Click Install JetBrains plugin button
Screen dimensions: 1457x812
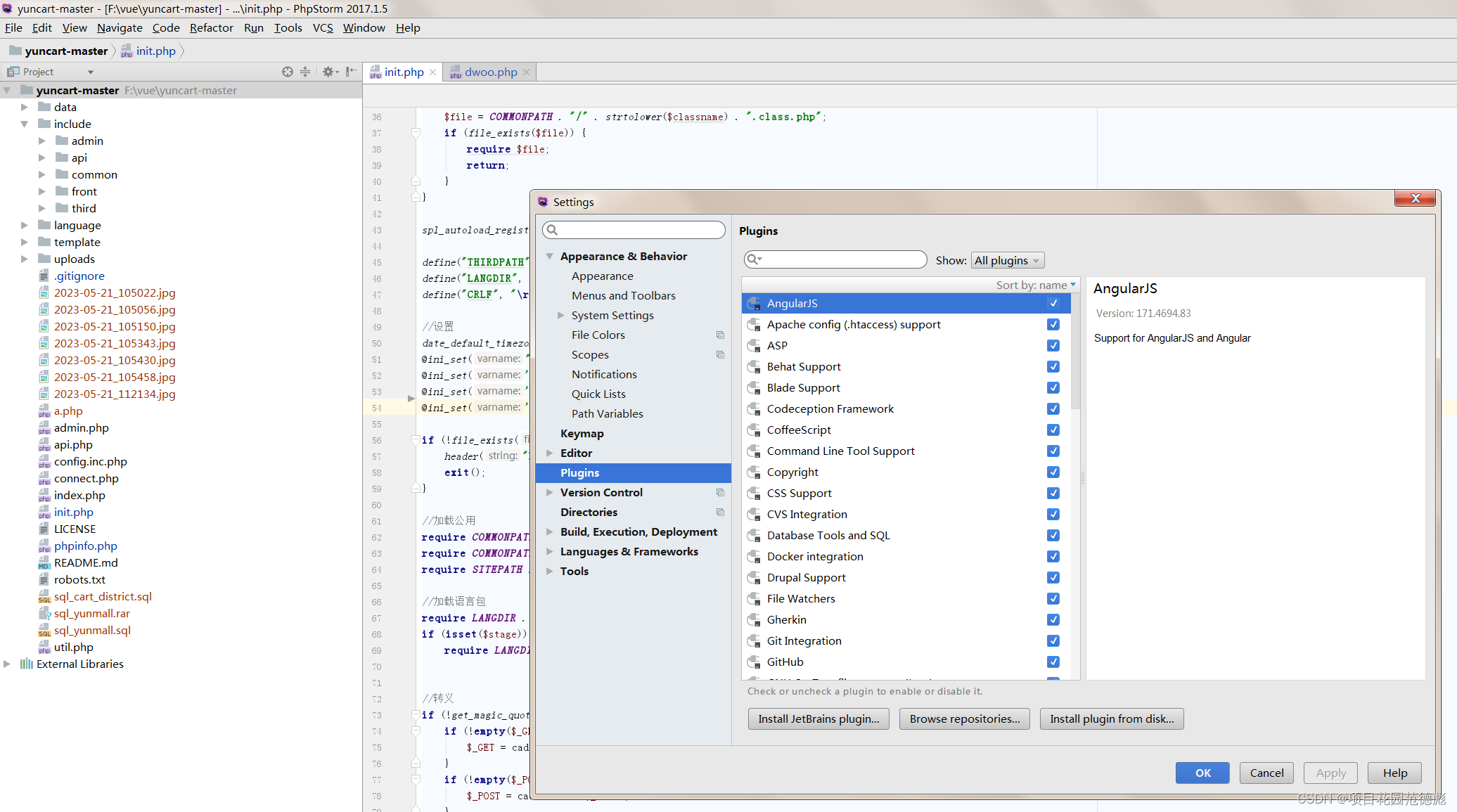[819, 718]
